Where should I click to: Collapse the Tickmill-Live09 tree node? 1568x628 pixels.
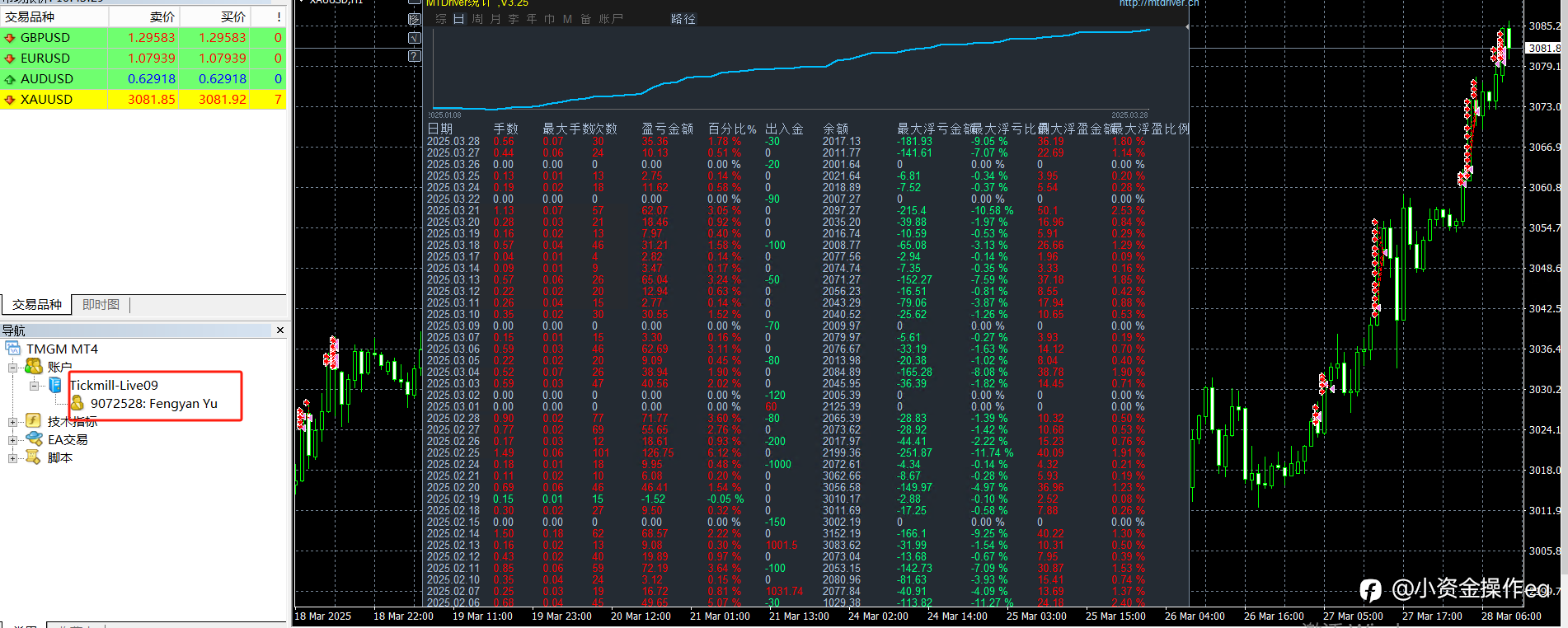(x=34, y=386)
